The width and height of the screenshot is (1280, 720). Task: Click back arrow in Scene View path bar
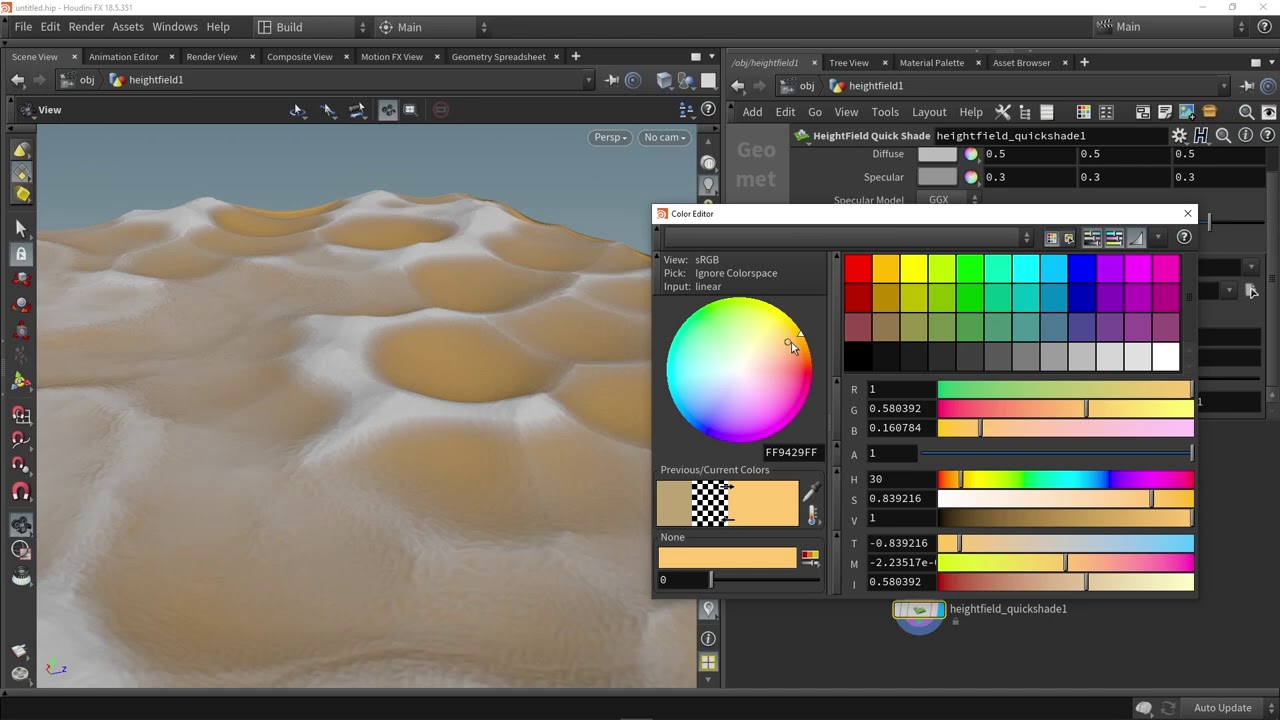[18, 80]
